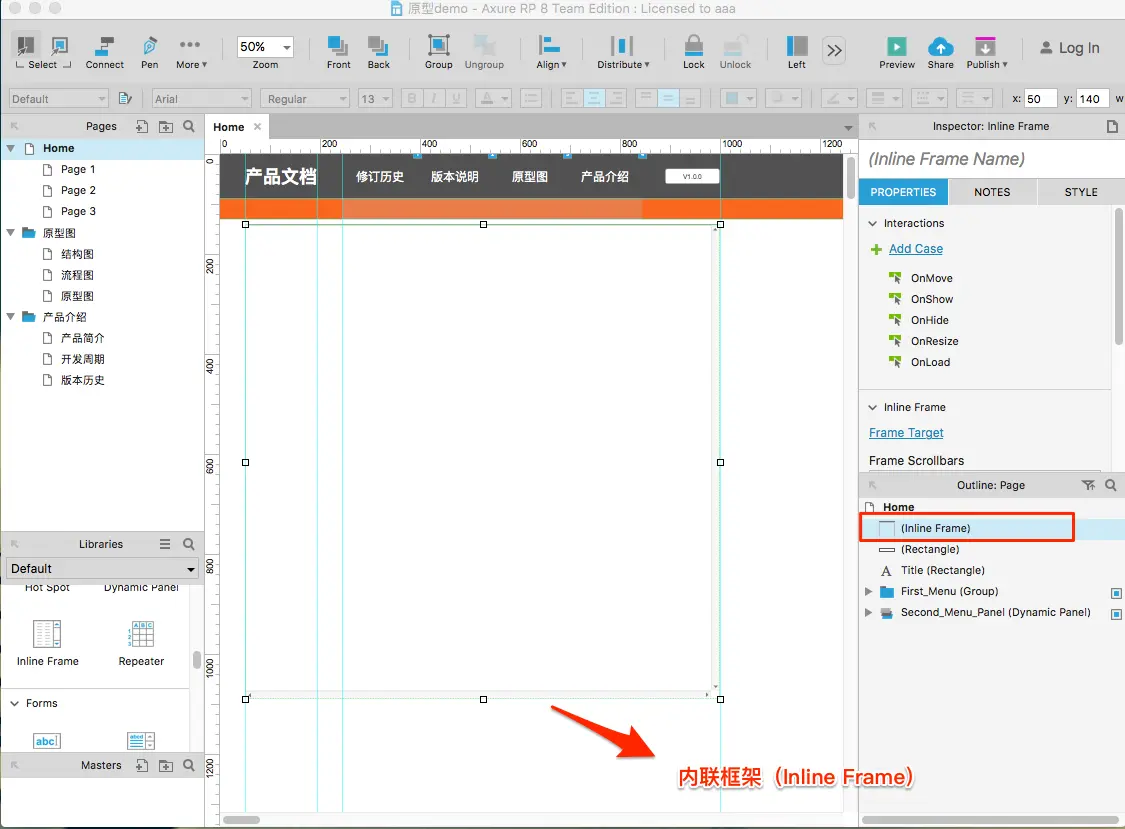This screenshot has height=829, width=1125.
Task: Close the Home canvas tab
Action: coord(257,126)
